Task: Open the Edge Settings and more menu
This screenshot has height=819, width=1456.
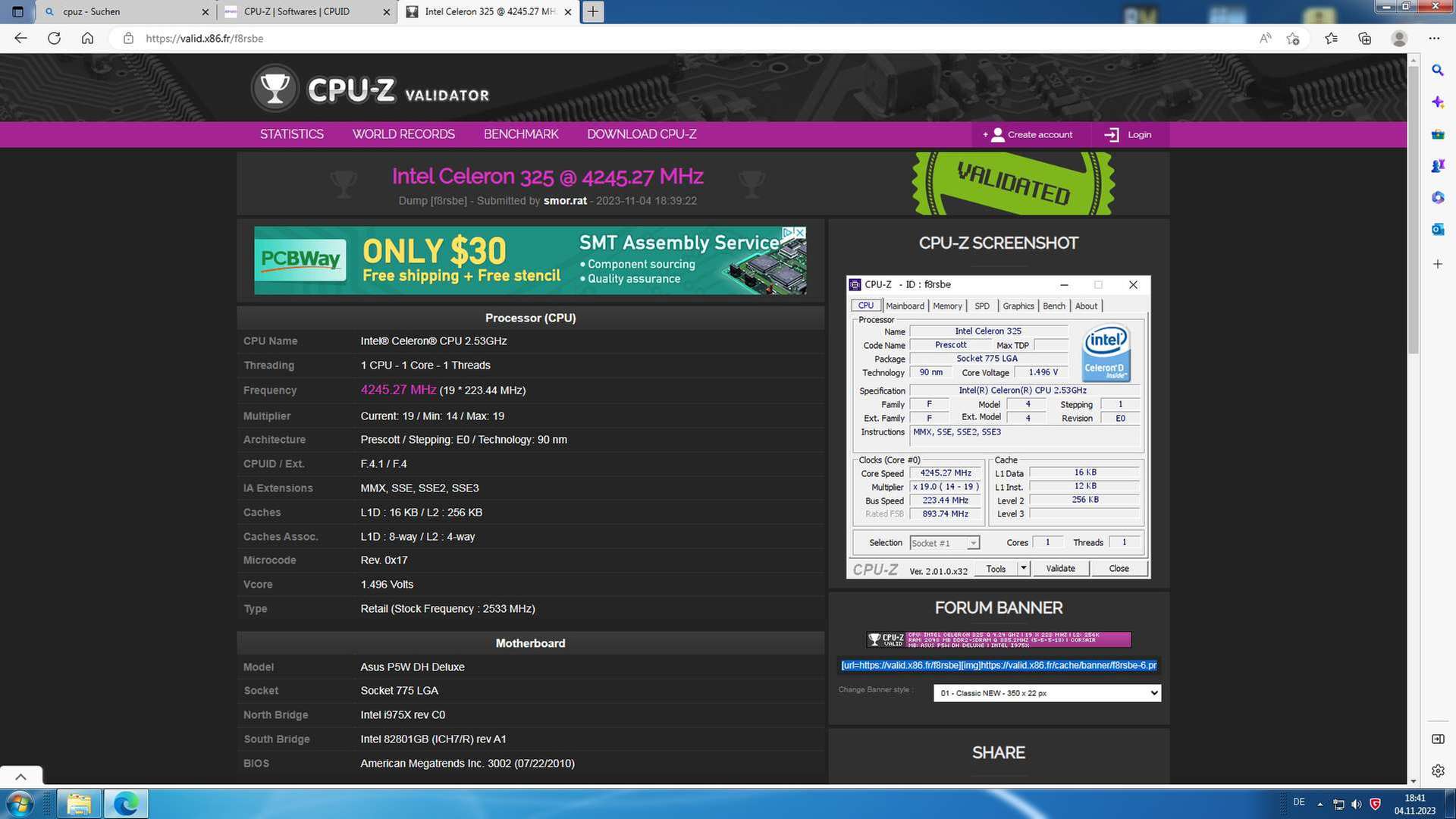Action: click(x=1434, y=38)
